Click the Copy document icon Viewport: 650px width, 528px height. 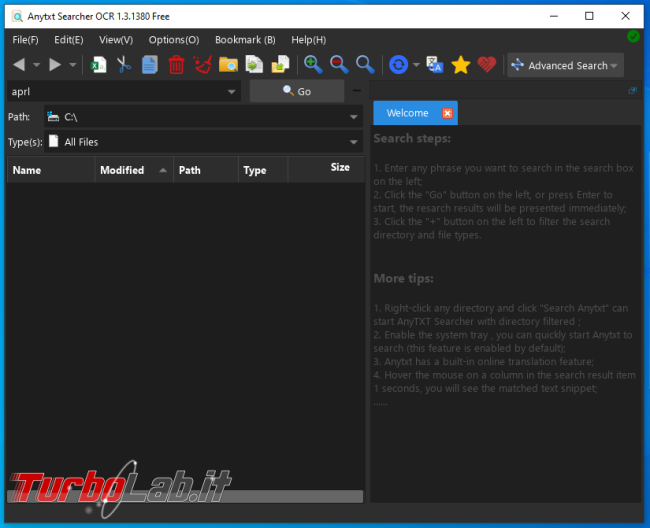point(150,65)
